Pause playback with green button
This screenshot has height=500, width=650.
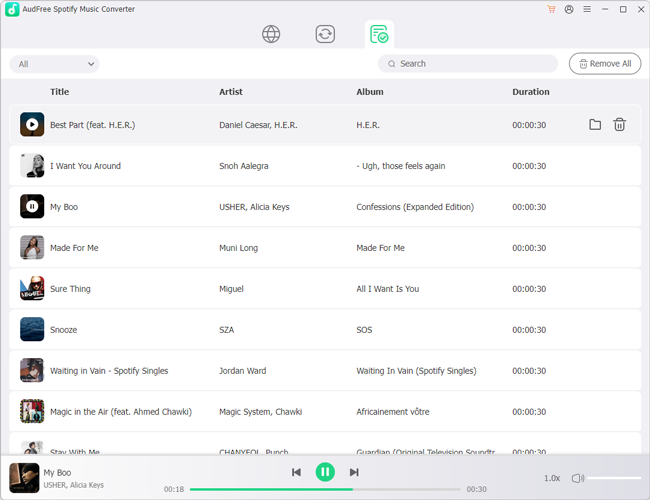(325, 472)
